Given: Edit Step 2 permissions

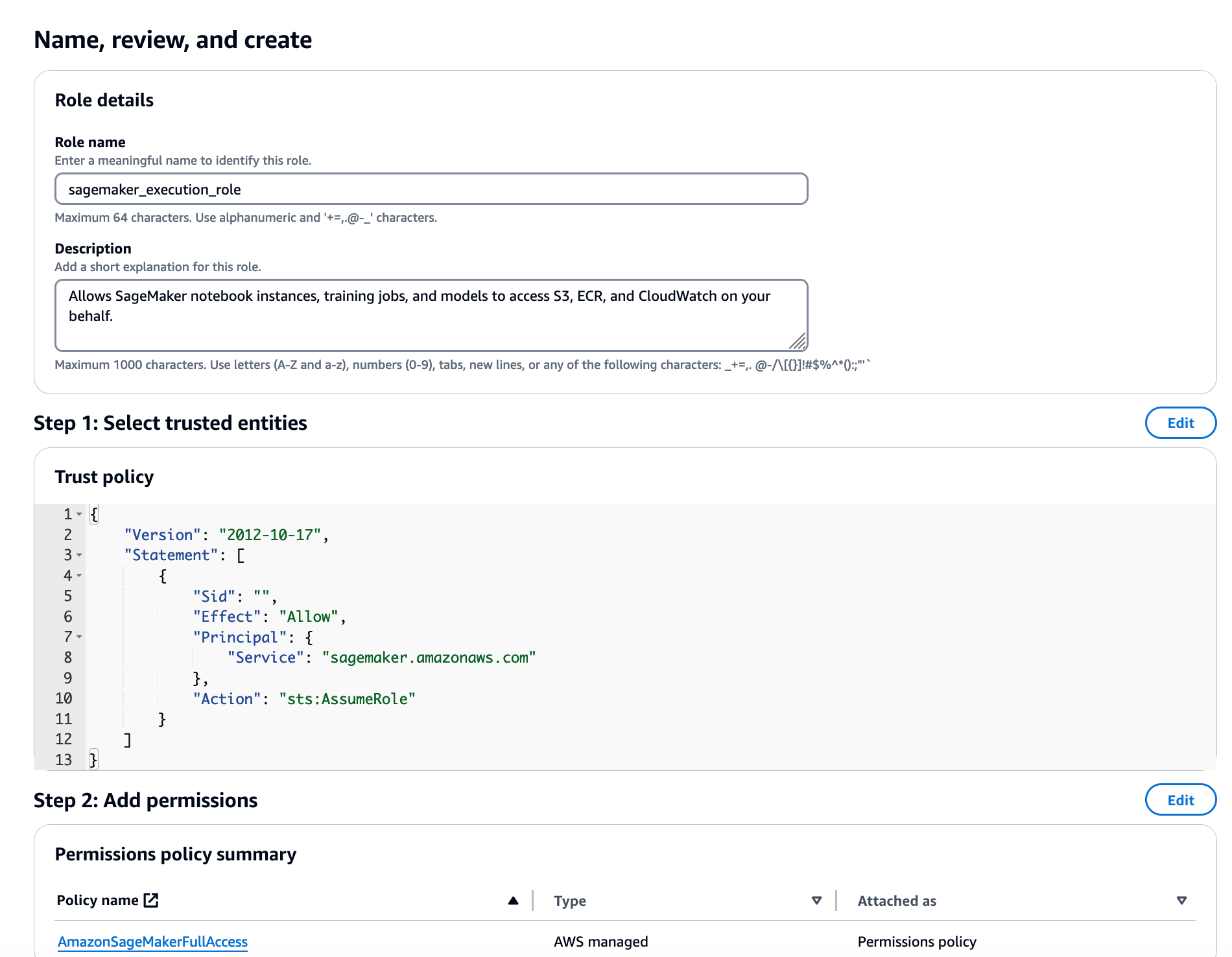Looking at the screenshot, I should [x=1180, y=800].
